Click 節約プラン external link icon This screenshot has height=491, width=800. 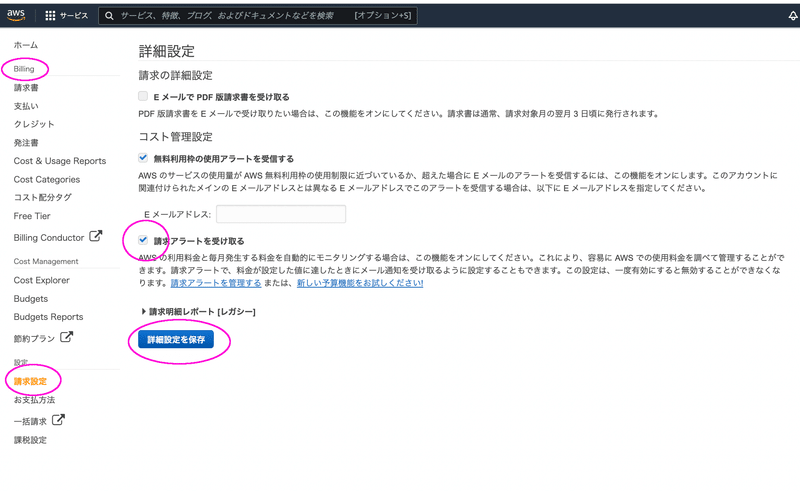(66, 337)
